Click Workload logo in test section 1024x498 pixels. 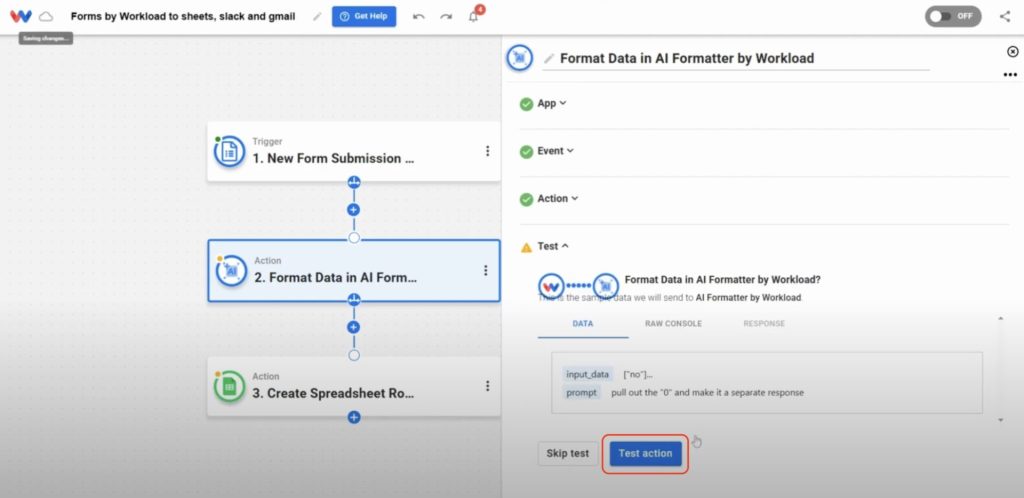552,286
